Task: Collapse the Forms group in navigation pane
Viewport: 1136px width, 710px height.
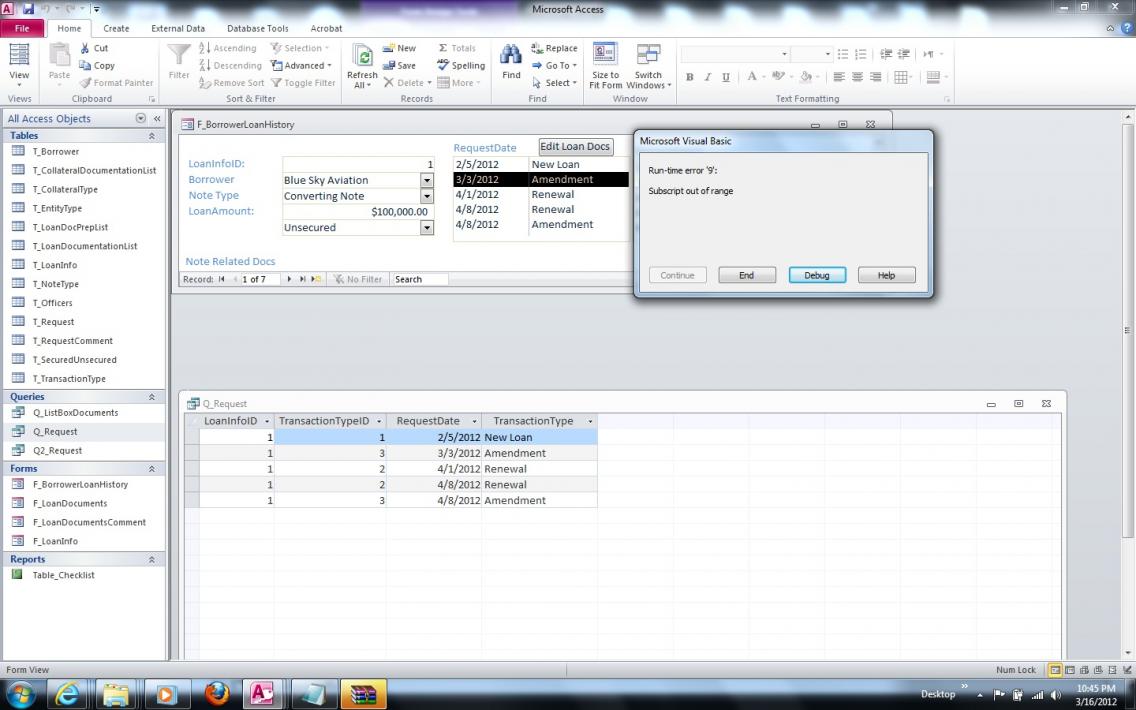Action: point(151,469)
